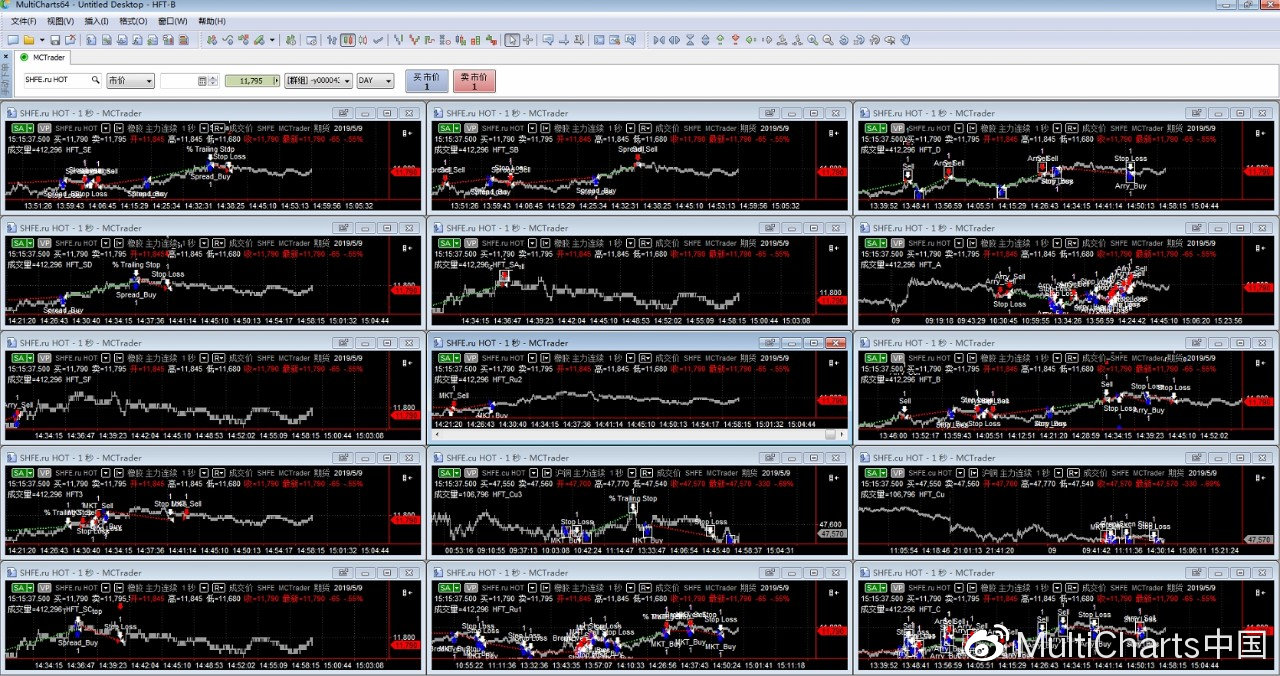Click the red 卖市价 sell market button
This screenshot has width=1280, height=676.
(x=474, y=80)
